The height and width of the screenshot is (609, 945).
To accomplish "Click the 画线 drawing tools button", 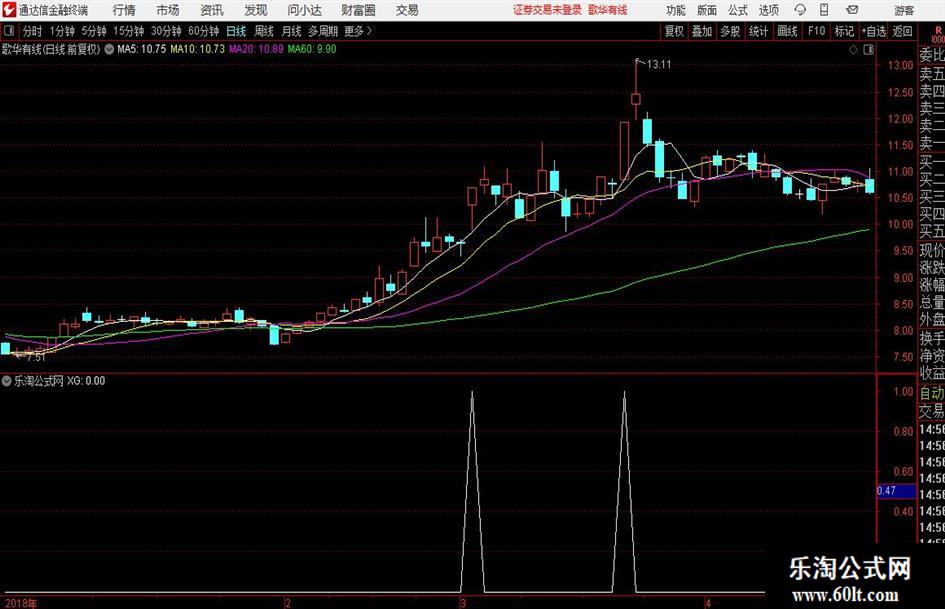I will pyautogui.click(x=788, y=31).
